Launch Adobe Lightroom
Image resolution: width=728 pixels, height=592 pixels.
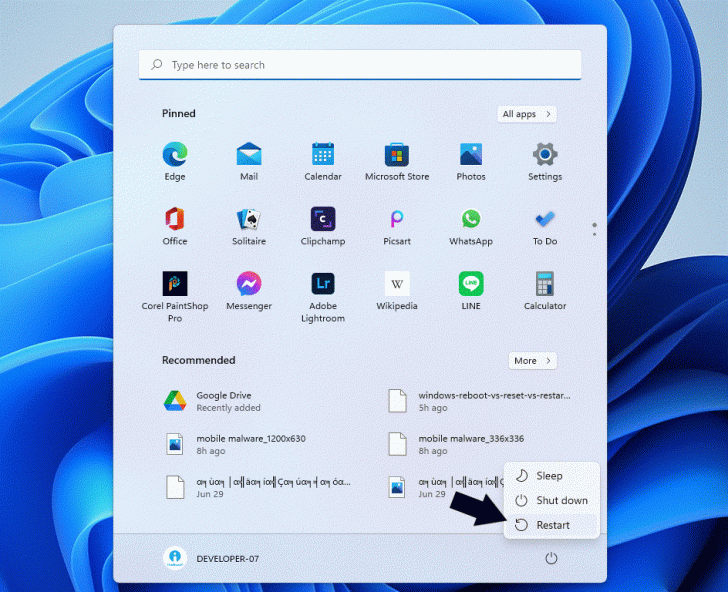coord(323,297)
